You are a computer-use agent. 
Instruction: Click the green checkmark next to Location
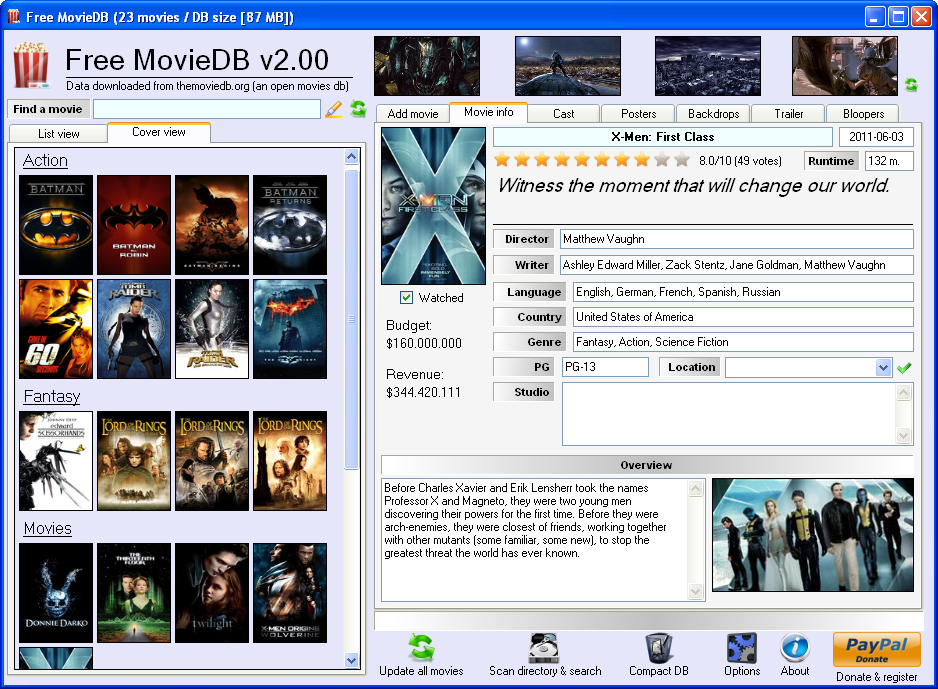(x=904, y=368)
